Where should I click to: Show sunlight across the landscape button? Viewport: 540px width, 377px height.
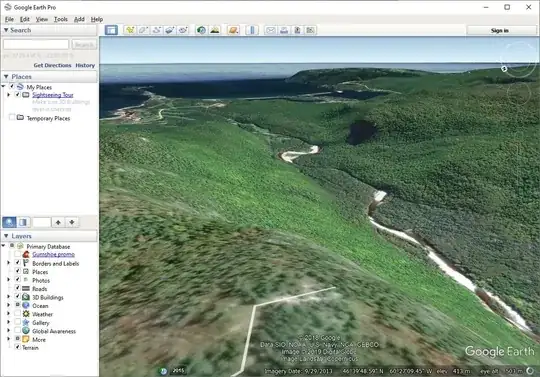click(215, 30)
